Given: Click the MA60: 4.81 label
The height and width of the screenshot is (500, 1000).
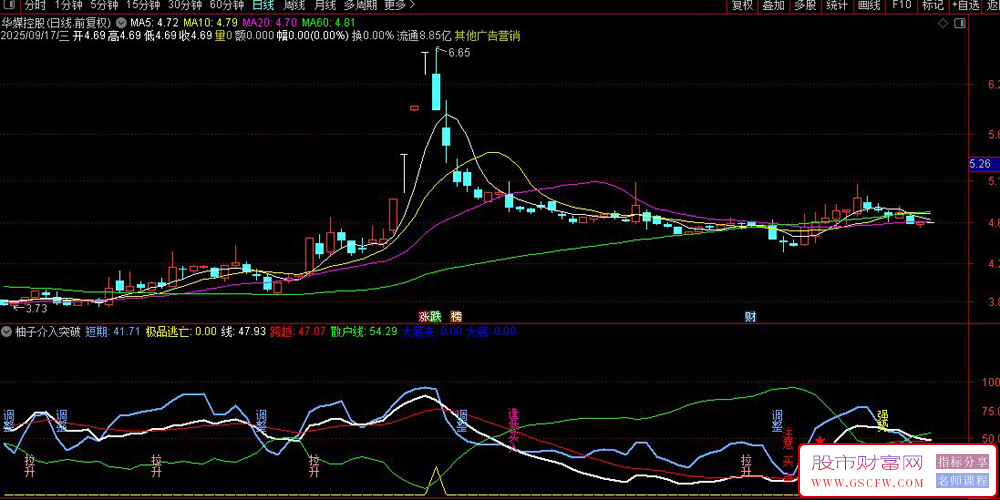Looking at the screenshot, I should pos(328,22).
